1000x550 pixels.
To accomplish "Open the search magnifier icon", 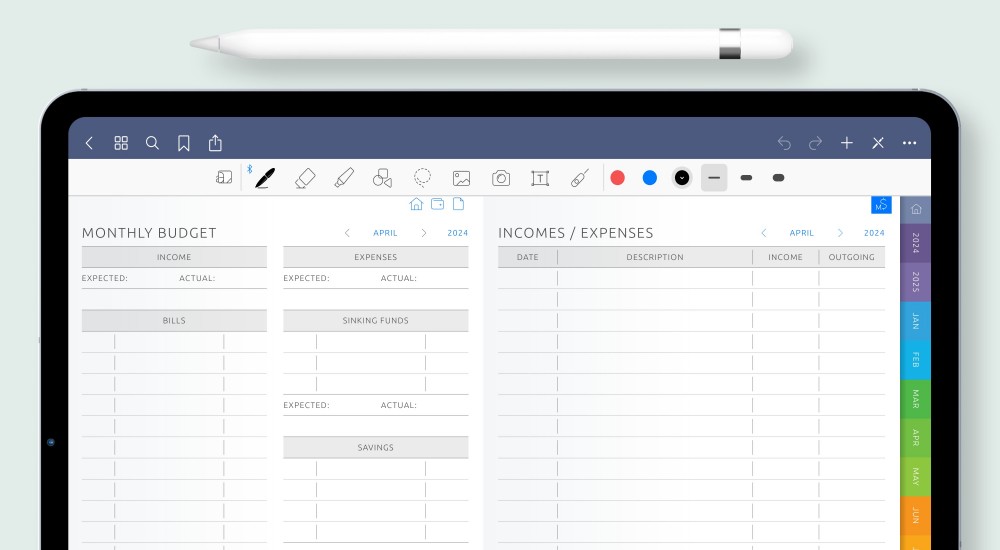I will pyautogui.click(x=152, y=143).
